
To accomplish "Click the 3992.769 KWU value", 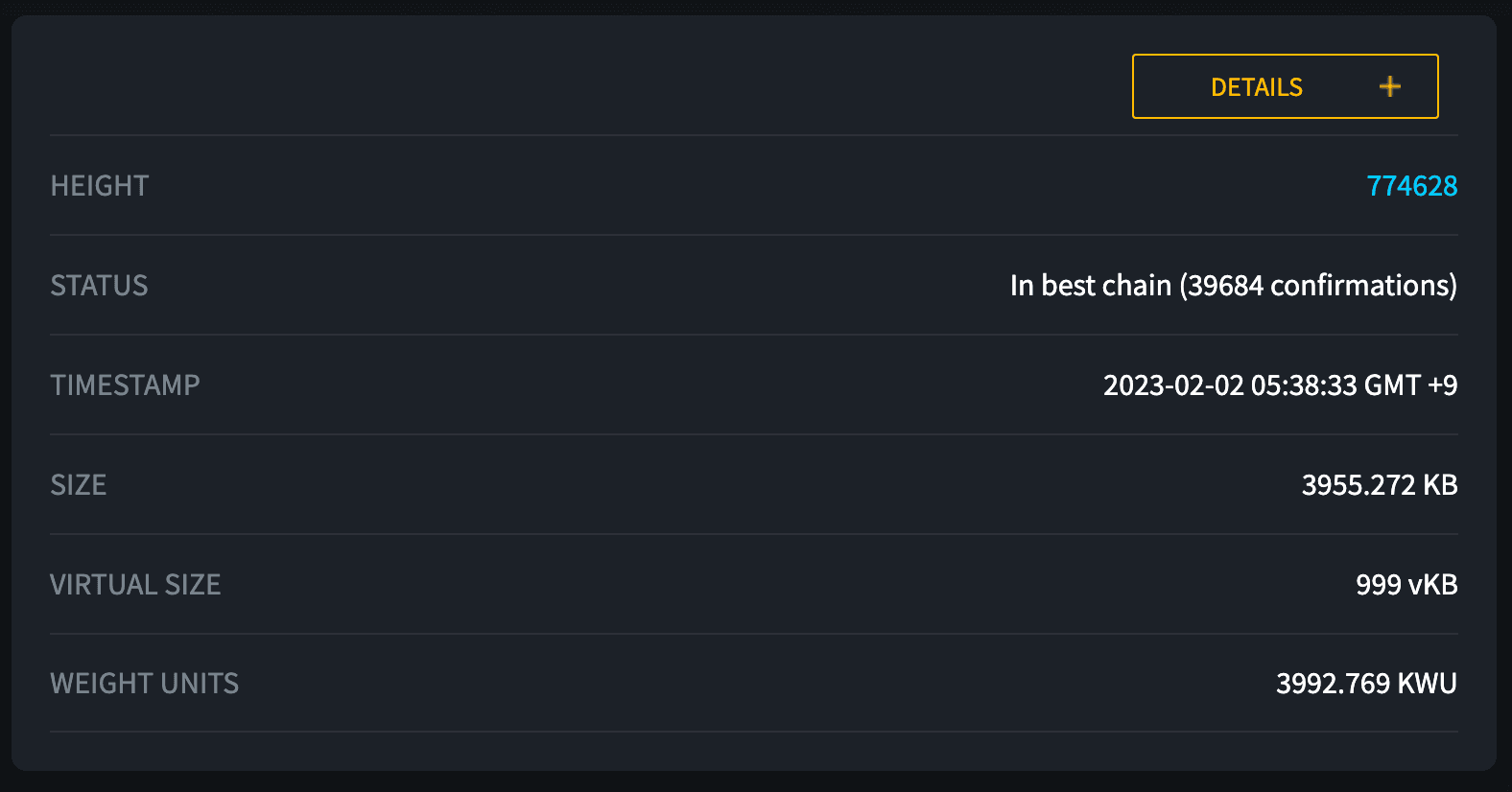I will [x=1366, y=684].
